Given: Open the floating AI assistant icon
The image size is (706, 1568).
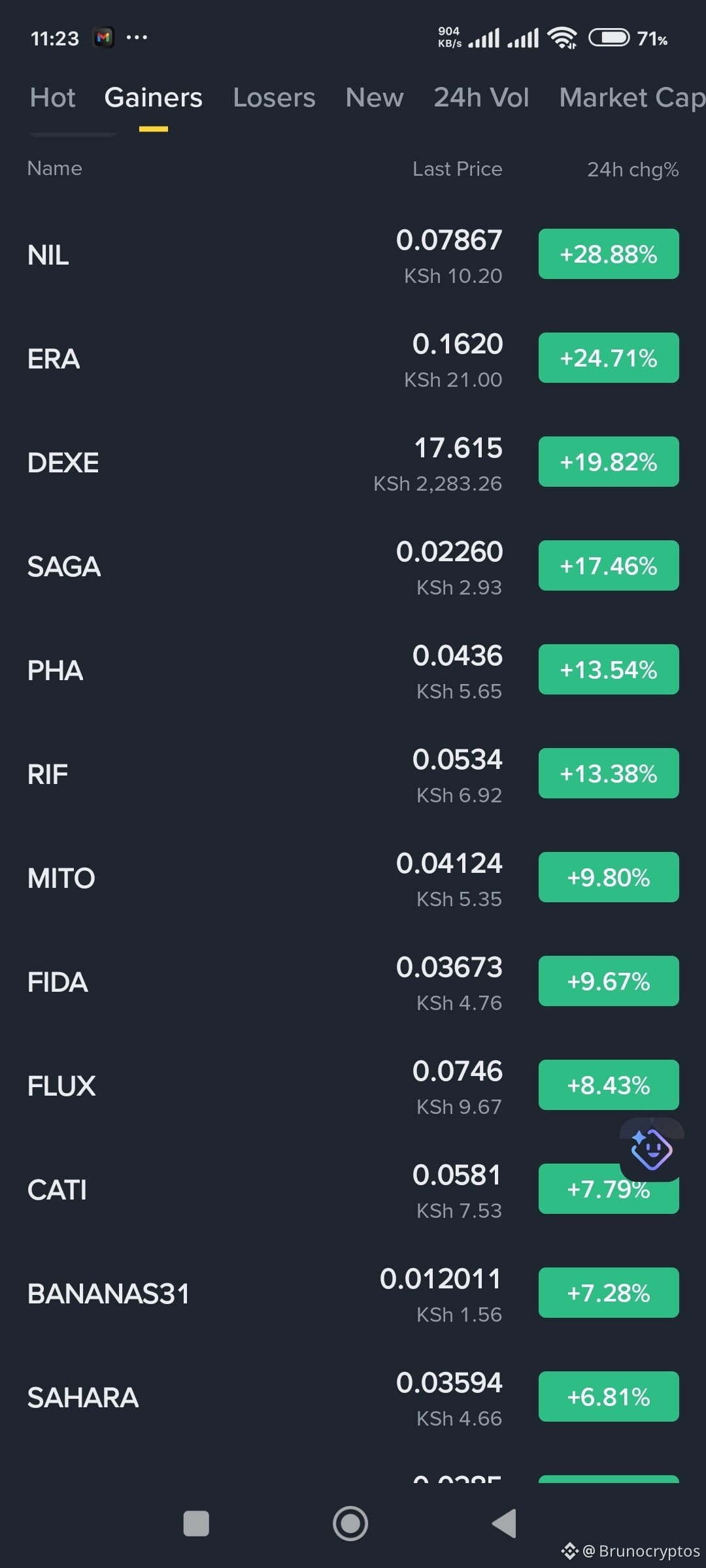Looking at the screenshot, I should click(651, 1149).
